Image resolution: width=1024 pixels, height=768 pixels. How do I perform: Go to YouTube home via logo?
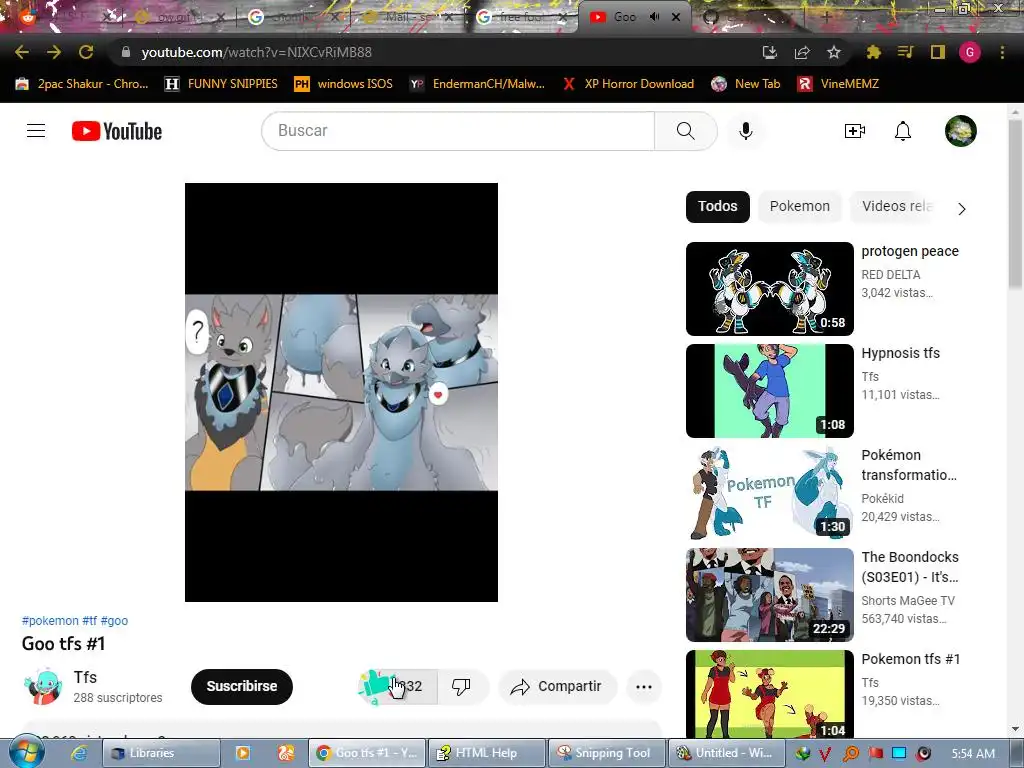coord(117,131)
